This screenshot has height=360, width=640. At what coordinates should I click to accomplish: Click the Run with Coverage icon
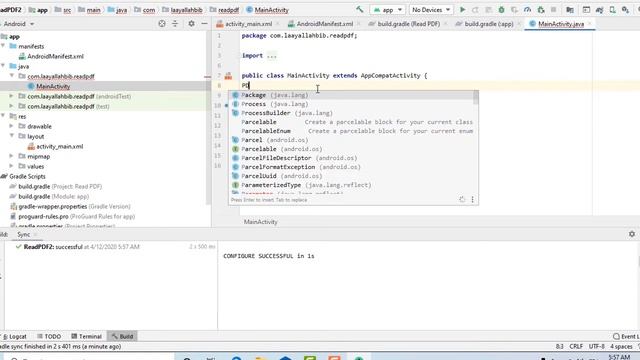pyautogui.click(x=514, y=10)
